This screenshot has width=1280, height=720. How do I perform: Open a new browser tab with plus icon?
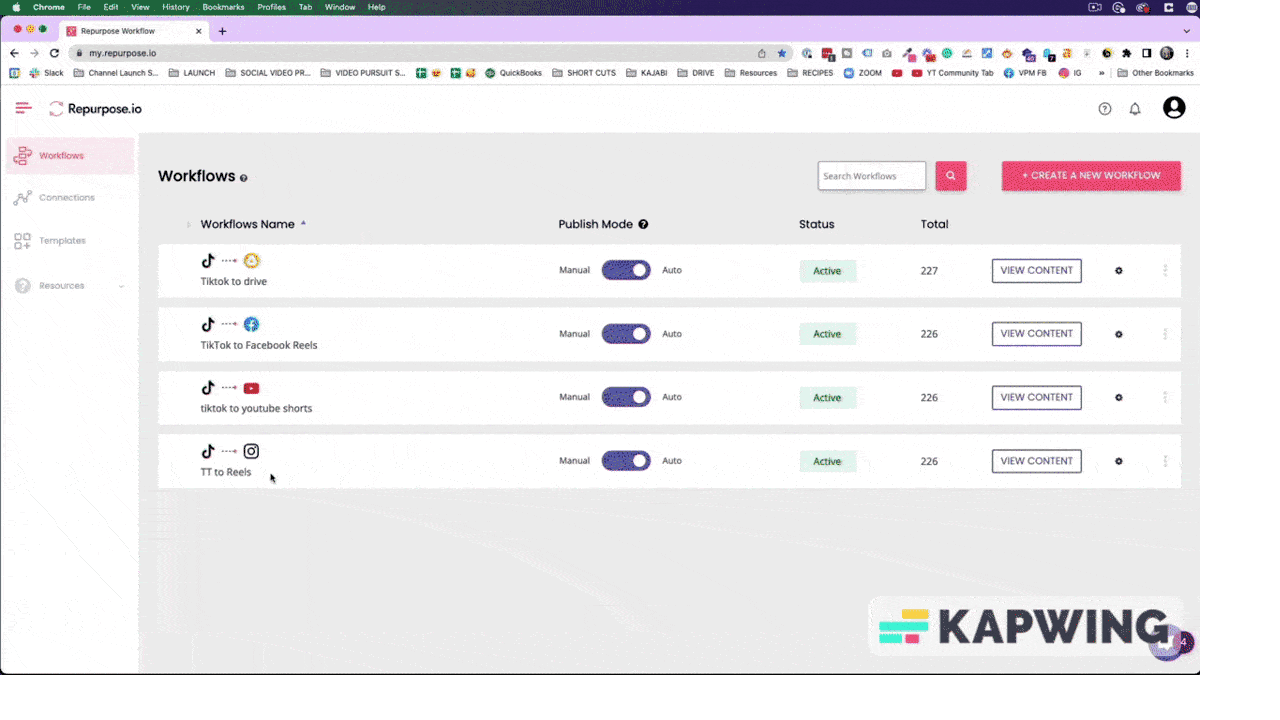point(222,31)
